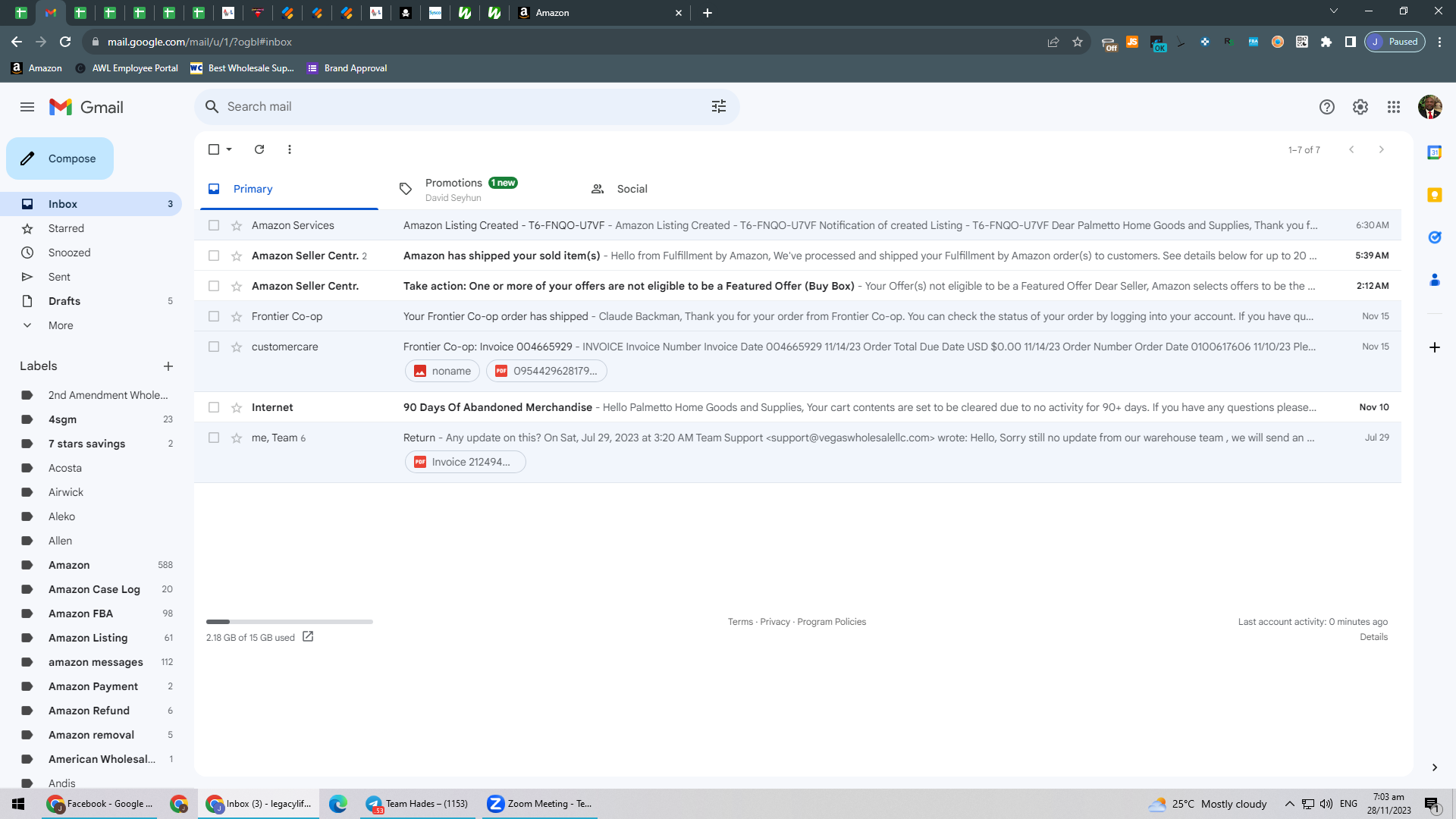Open Google Contacts side panel icon

[1435, 280]
